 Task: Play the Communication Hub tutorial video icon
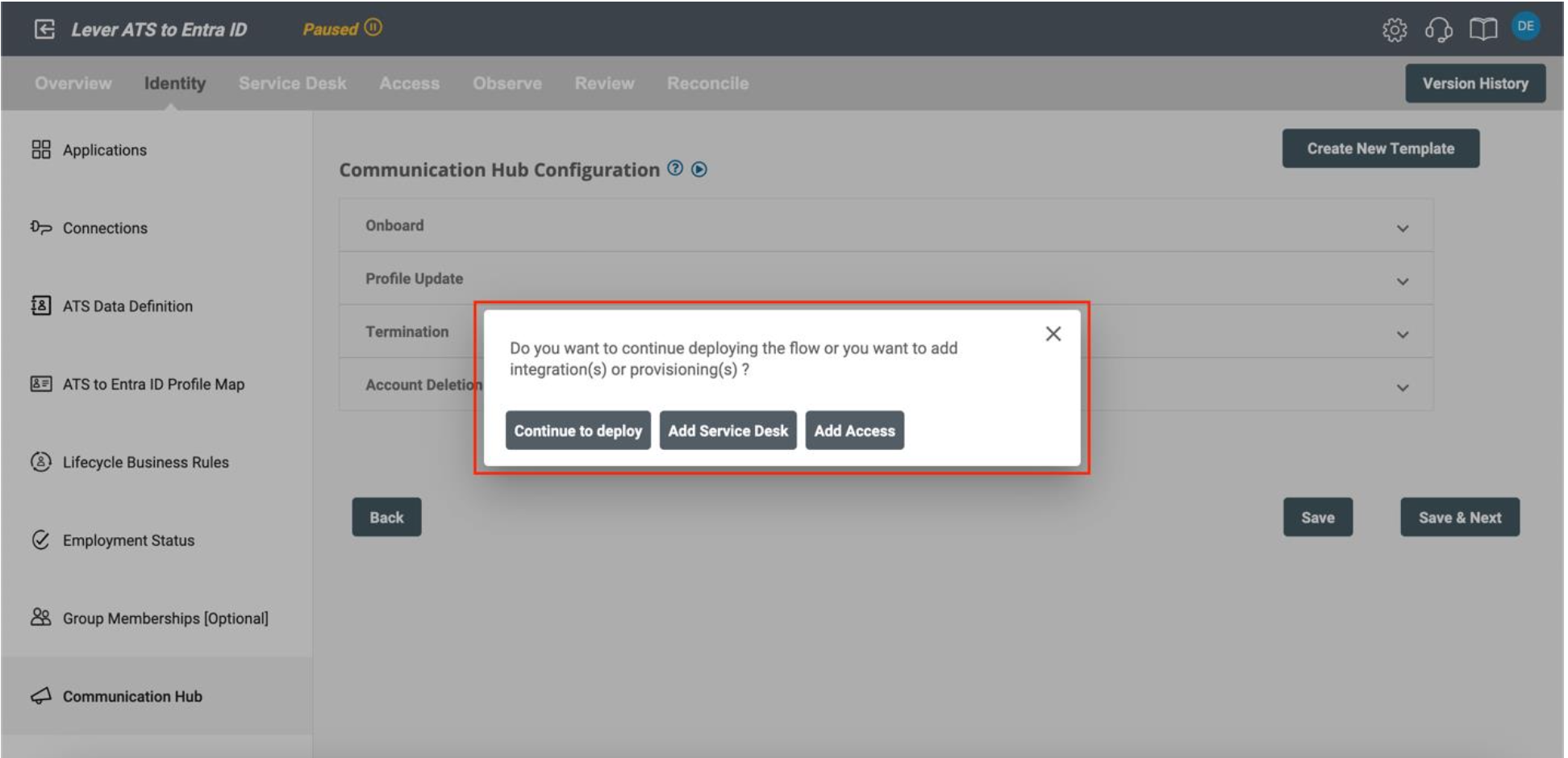coord(699,169)
